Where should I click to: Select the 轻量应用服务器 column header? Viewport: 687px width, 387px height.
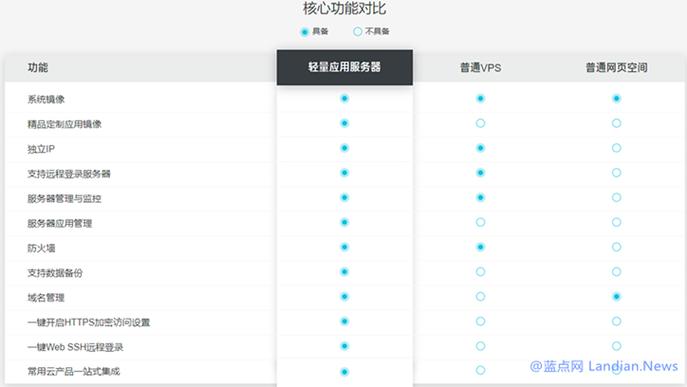344,67
